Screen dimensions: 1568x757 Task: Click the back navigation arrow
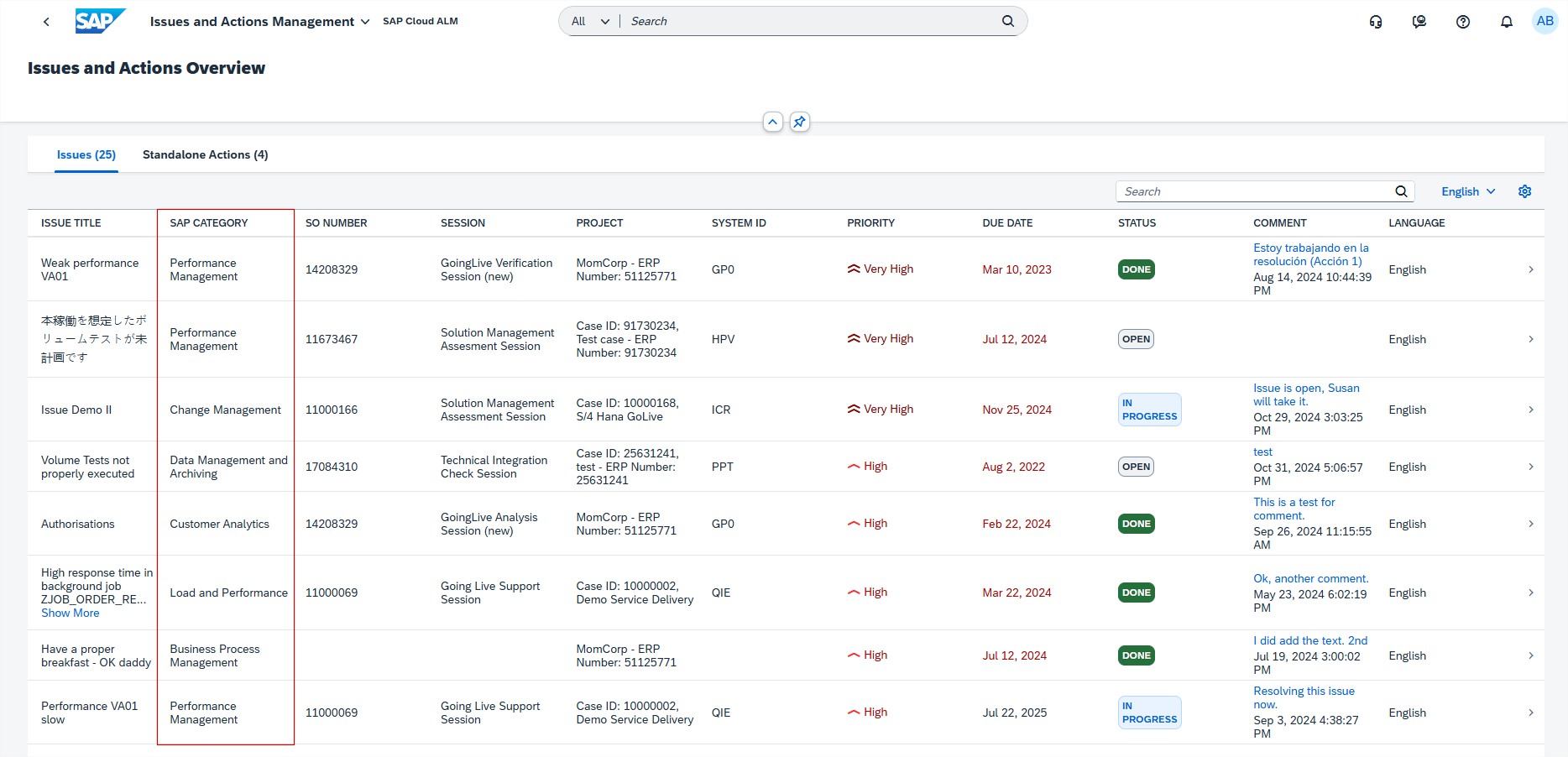[46, 22]
